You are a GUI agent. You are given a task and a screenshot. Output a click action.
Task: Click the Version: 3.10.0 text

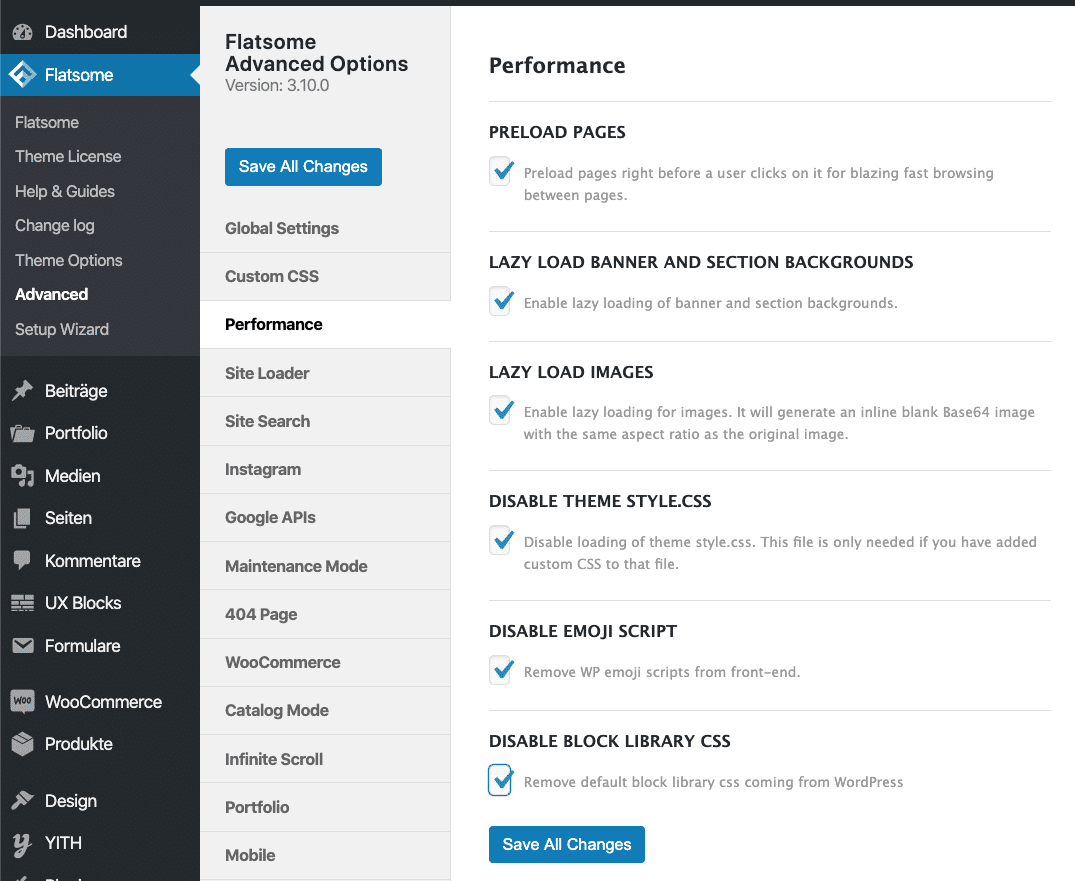[x=277, y=86]
